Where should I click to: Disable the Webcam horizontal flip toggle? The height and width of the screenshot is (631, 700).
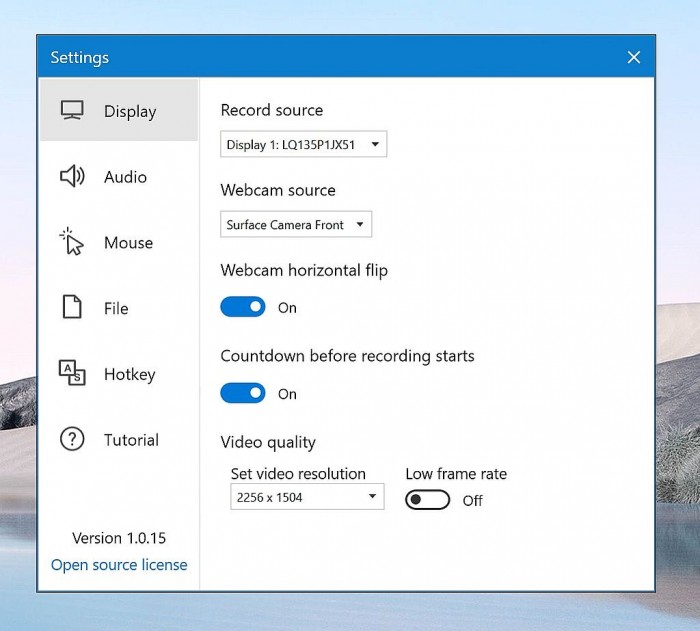point(243,307)
